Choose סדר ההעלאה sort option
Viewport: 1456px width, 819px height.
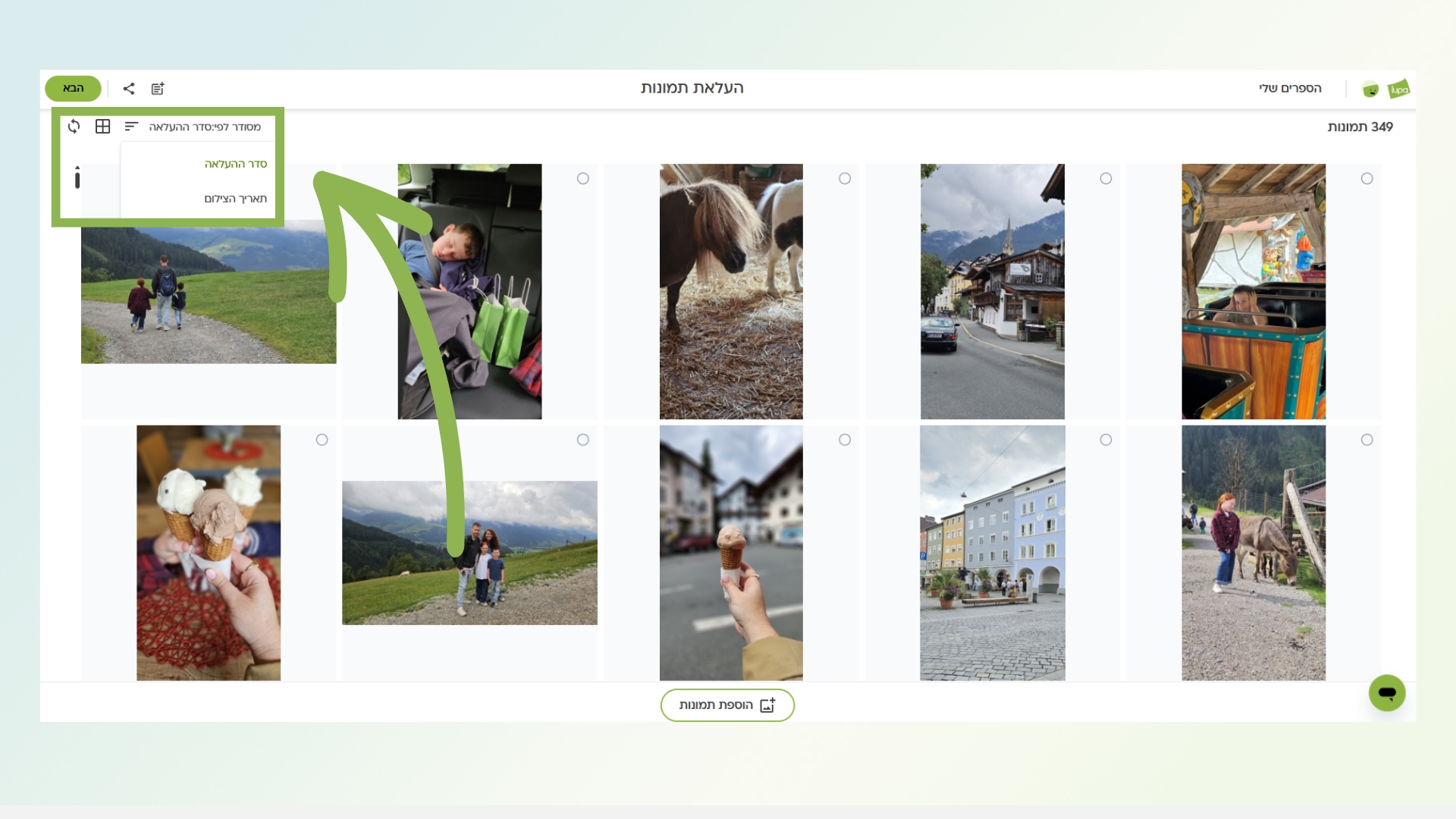tap(235, 164)
